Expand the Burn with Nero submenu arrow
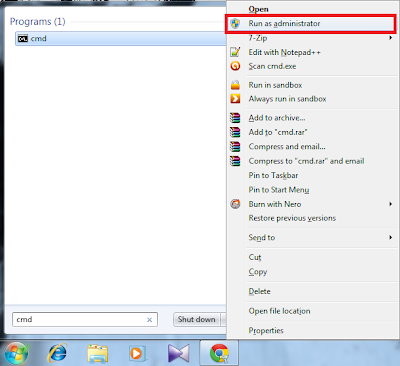Image resolution: width=400 pixels, height=366 pixels. tap(390, 204)
